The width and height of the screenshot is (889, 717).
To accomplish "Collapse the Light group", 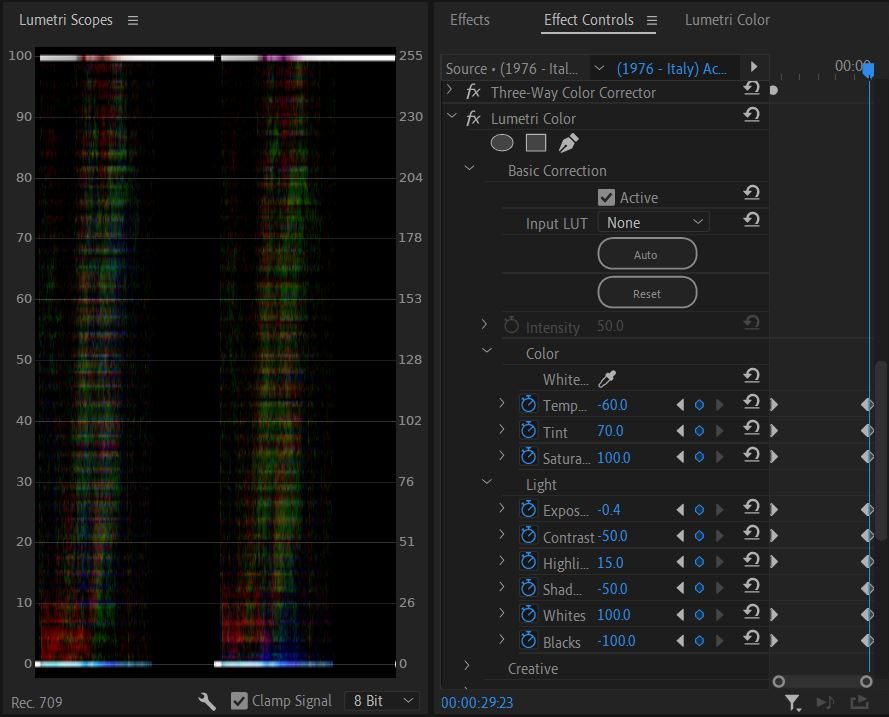I will coord(487,482).
